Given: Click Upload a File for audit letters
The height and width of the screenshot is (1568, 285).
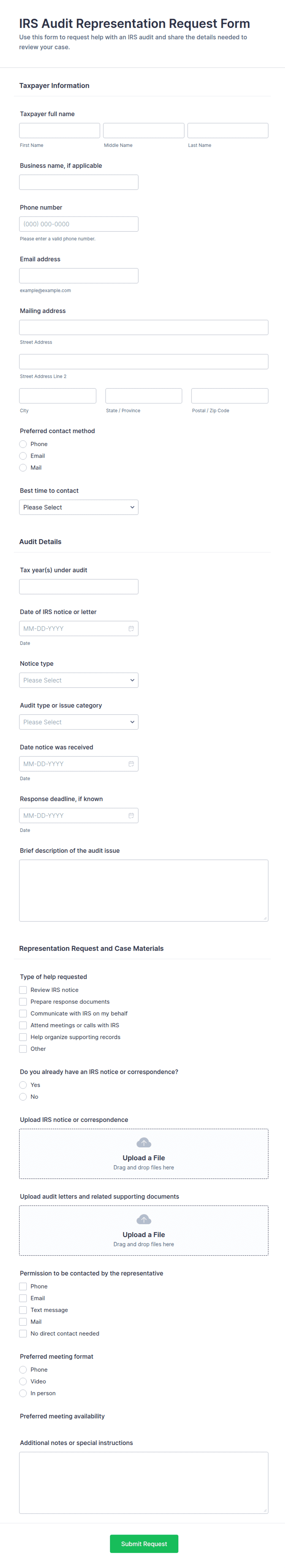Looking at the screenshot, I should point(144,1234).
